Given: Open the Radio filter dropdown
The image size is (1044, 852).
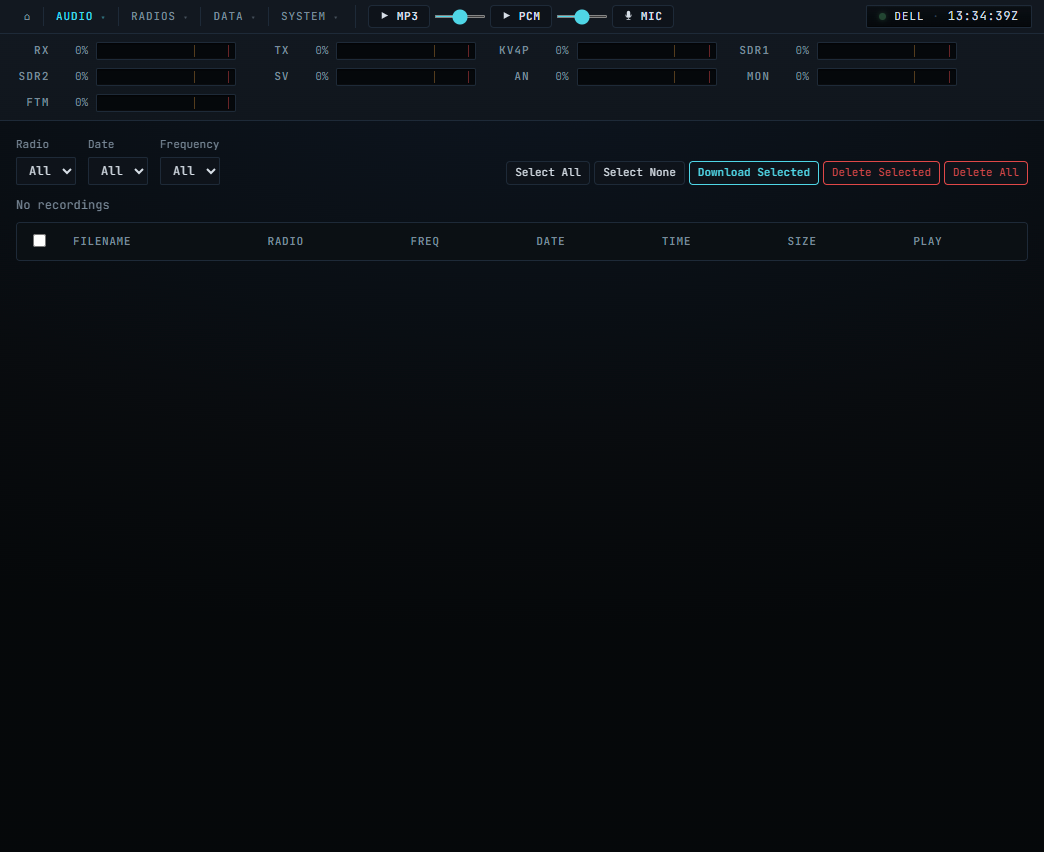Looking at the screenshot, I should pyautogui.click(x=46, y=171).
